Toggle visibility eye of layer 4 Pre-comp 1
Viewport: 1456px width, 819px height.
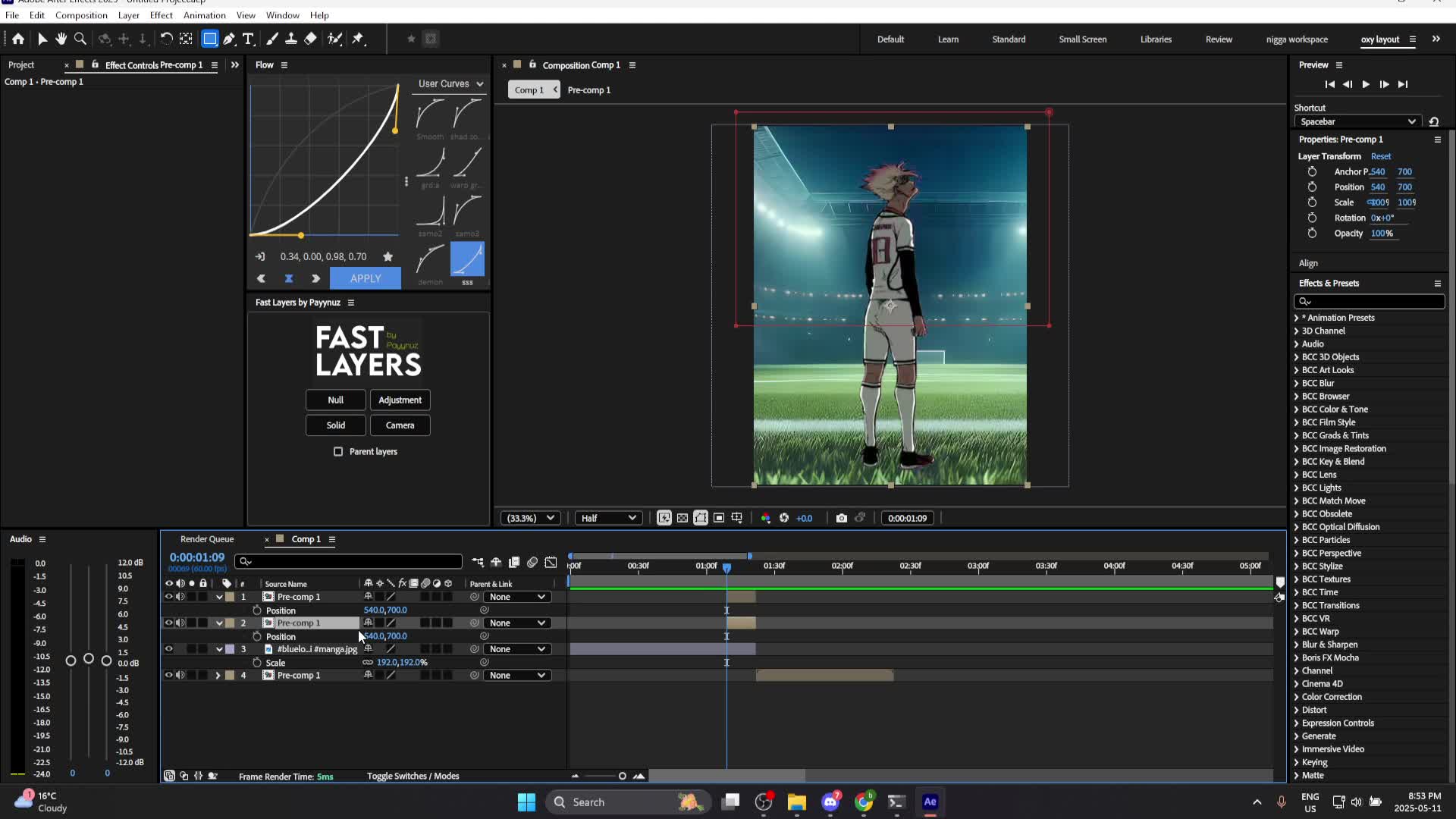[168, 675]
